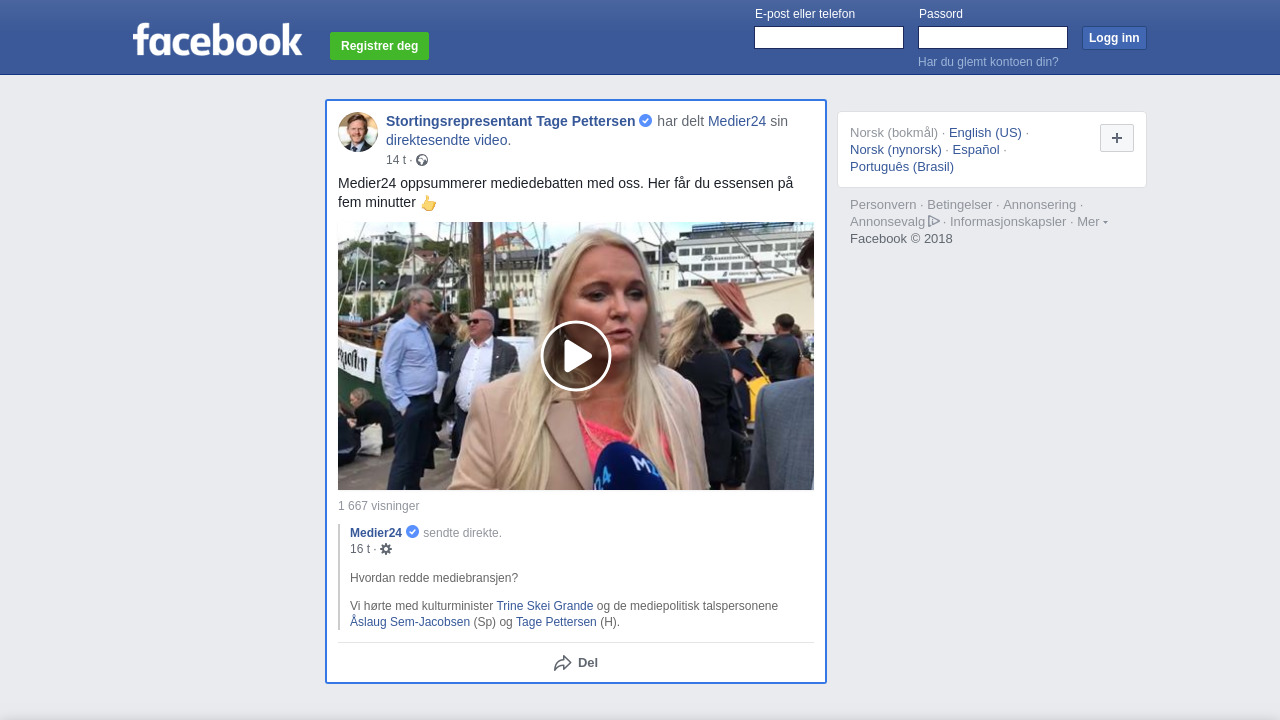Click the share arrow icon
The image size is (1280, 720).
tap(563, 663)
